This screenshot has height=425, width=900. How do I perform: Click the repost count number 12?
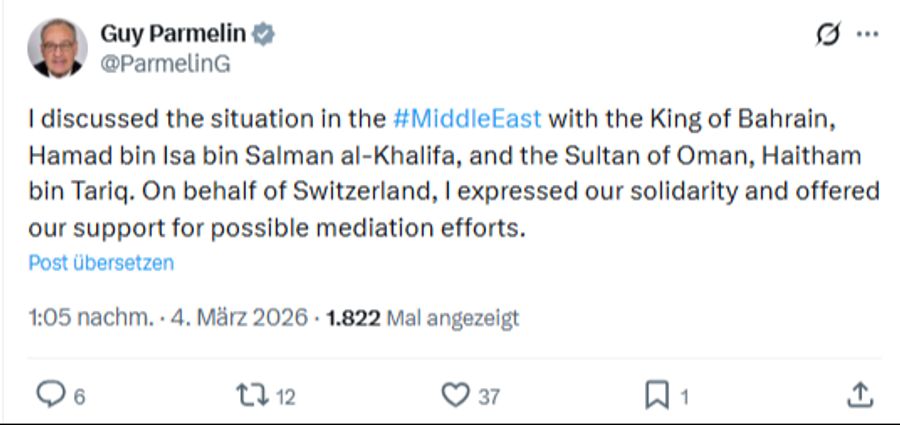(x=285, y=397)
